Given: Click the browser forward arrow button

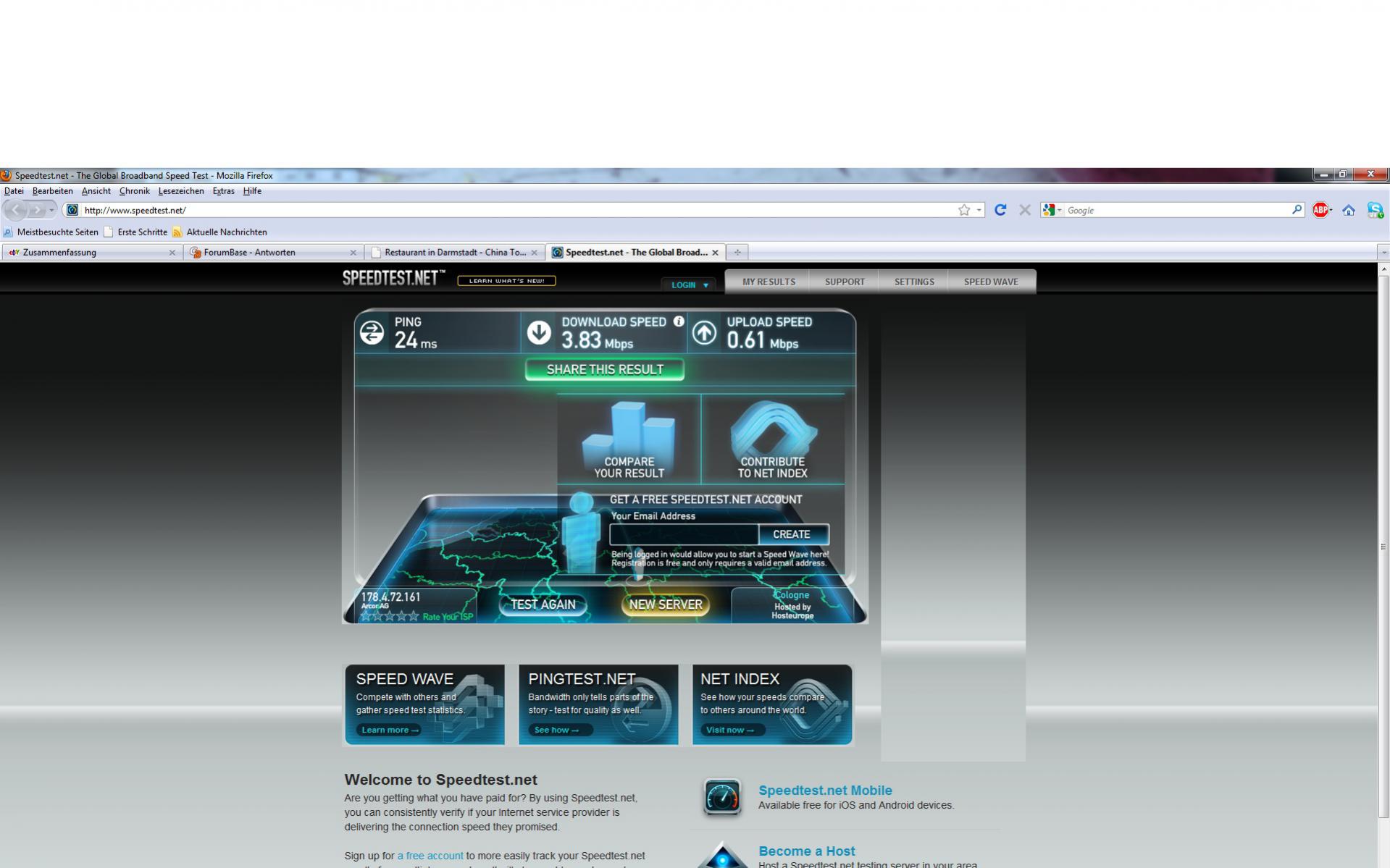Looking at the screenshot, I should click(x=36, y=210).
